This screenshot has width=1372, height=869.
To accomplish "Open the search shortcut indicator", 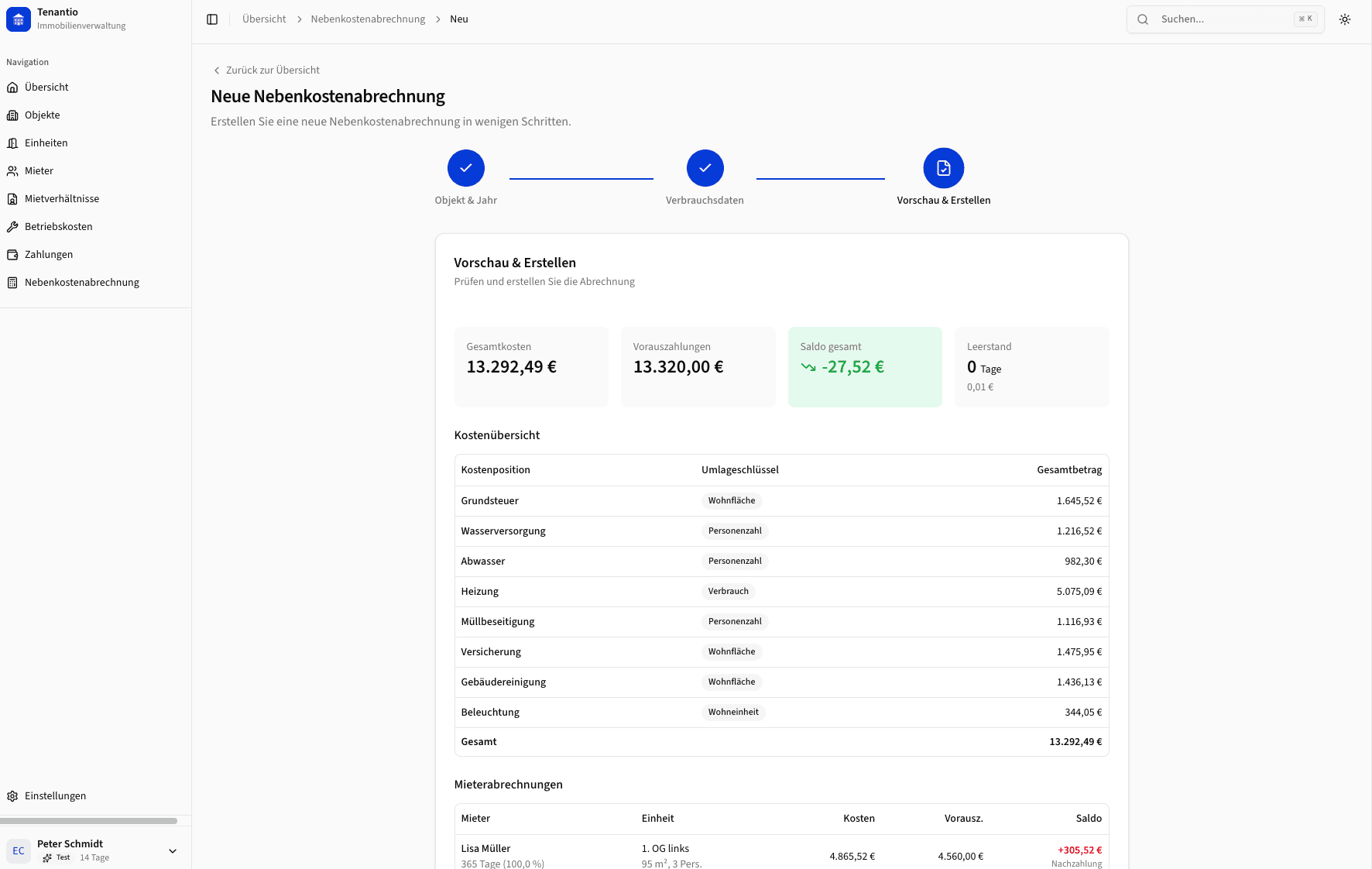I will (x=1305, y=19).
